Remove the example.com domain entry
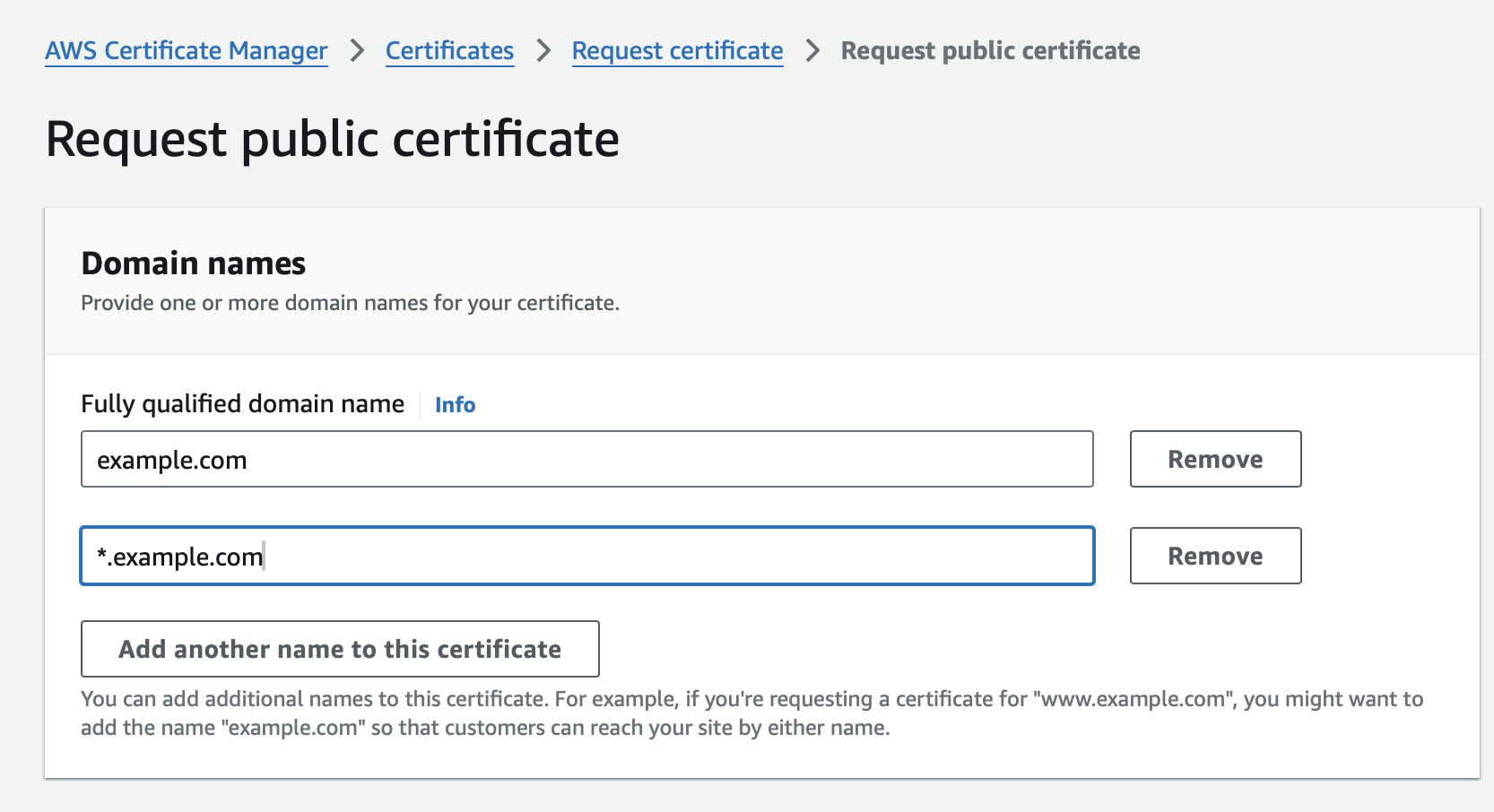 pos(1214,460)
